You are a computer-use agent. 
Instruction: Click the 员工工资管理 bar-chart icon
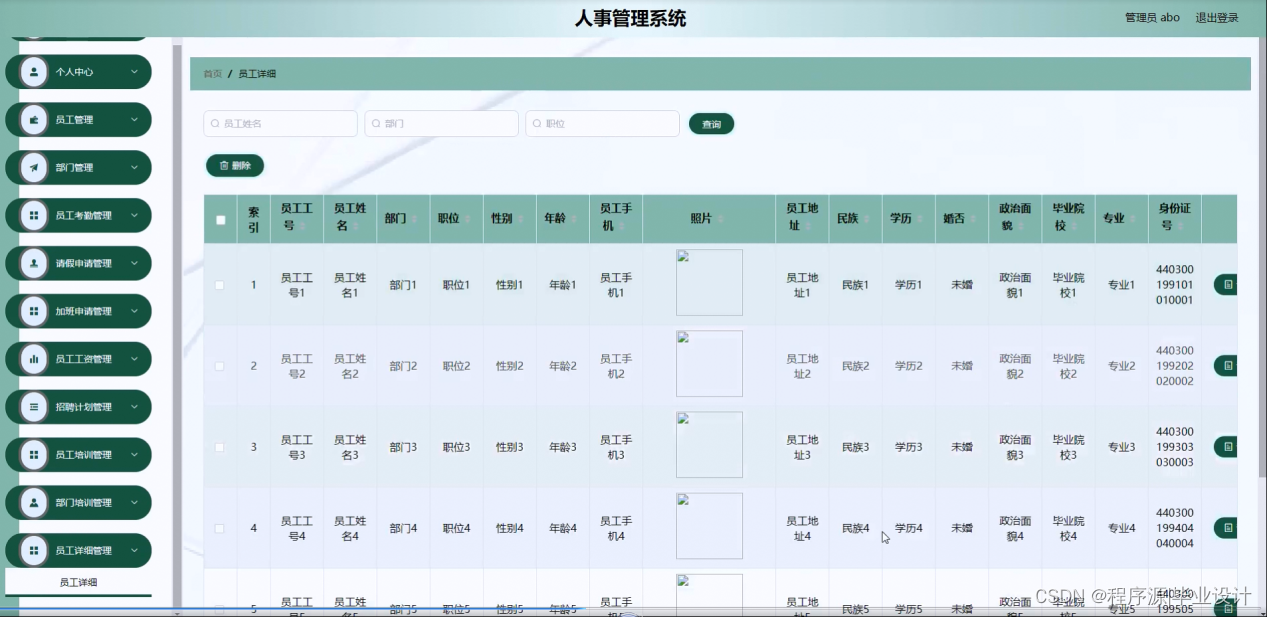point(34,359)
